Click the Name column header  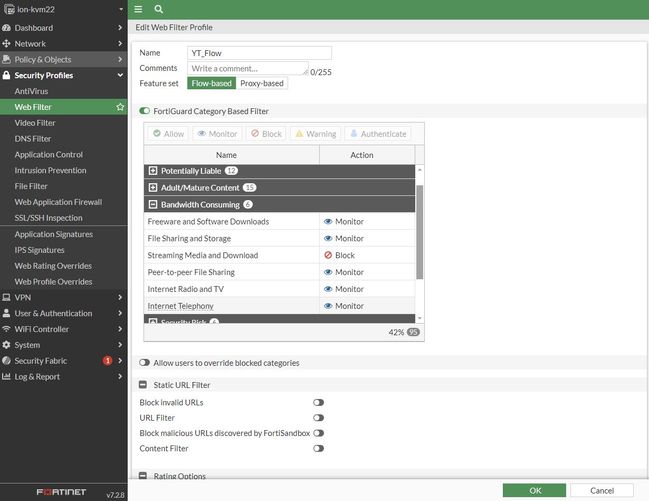click(x=232, y=155)
